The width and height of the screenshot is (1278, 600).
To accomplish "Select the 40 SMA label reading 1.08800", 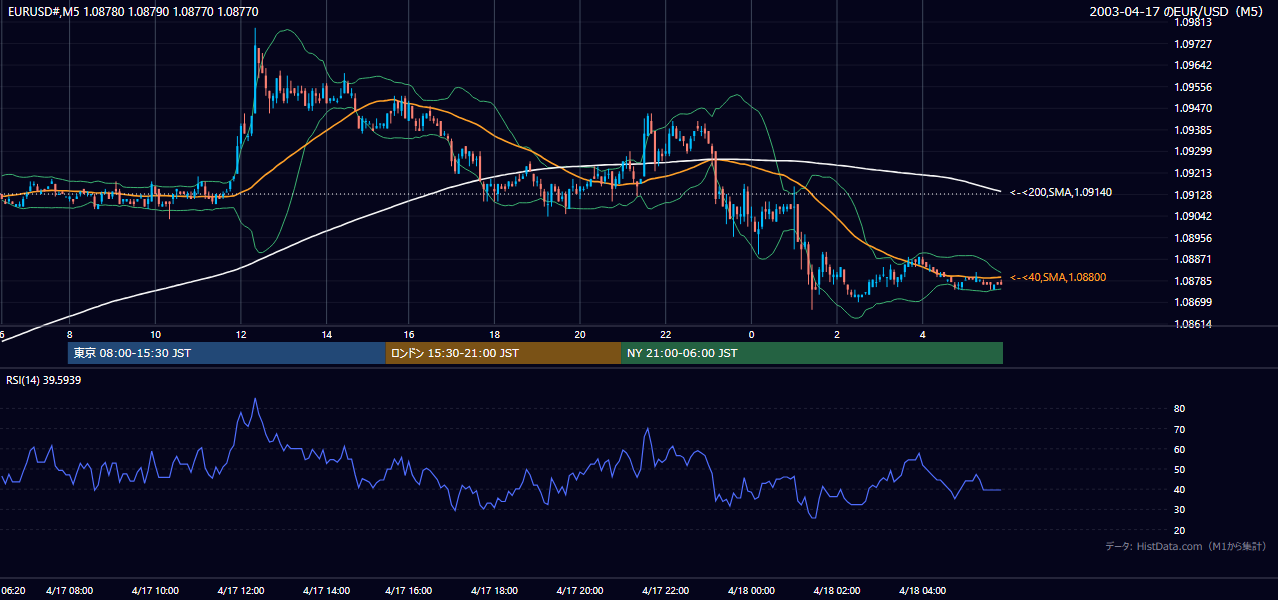I will click(1058, 277).
